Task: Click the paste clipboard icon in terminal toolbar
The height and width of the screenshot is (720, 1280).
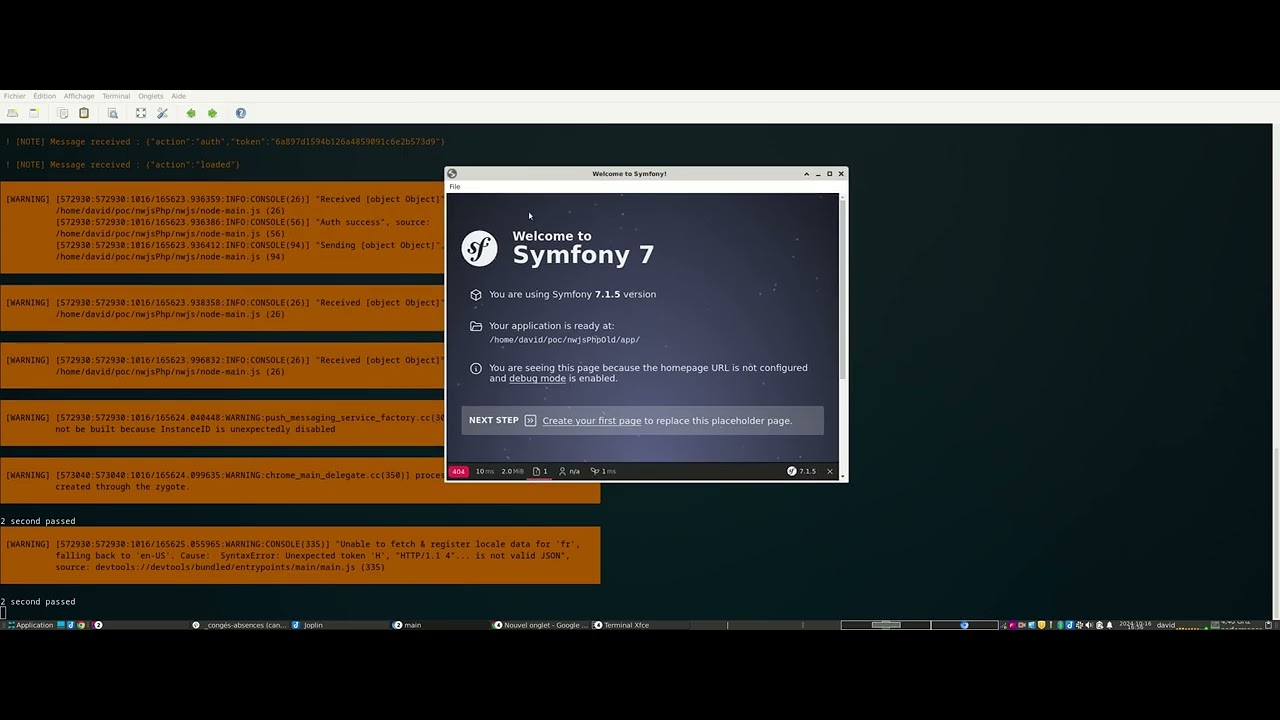Action: [84, 113]
